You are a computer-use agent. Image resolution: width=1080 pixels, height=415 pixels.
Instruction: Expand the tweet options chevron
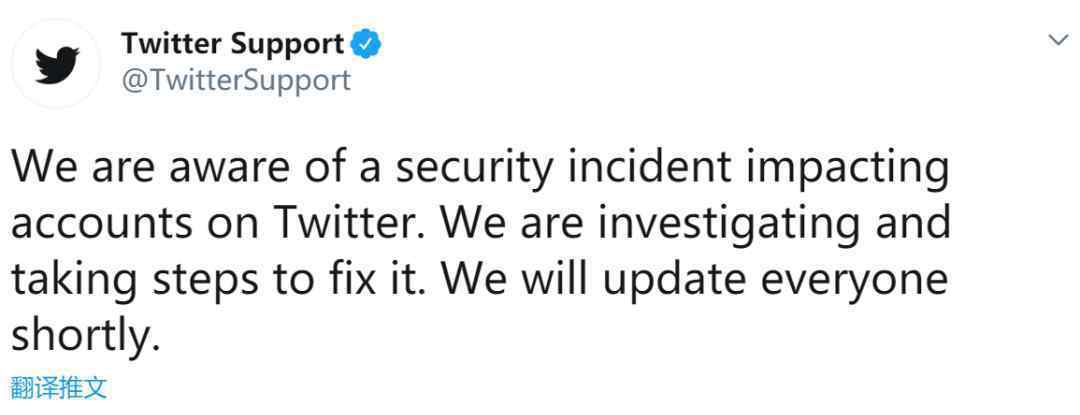point(1057,41)
